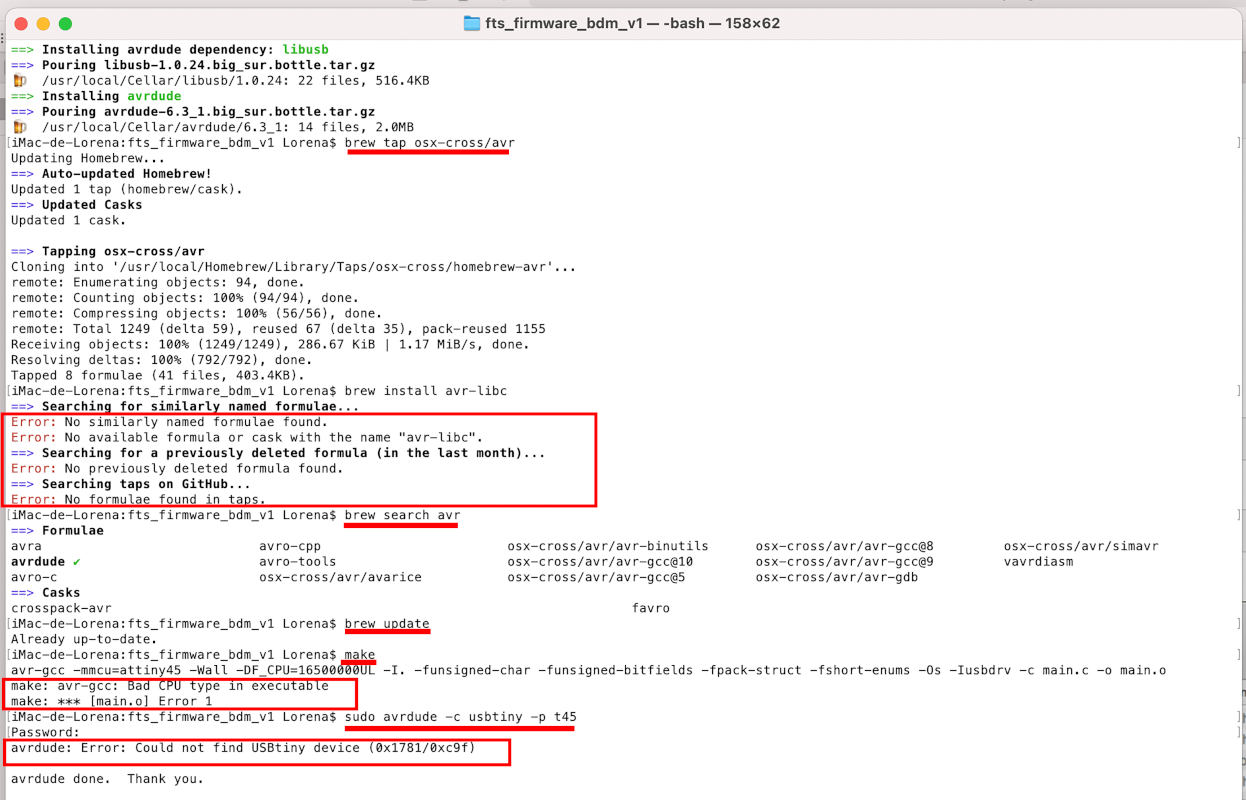The image size is (1246, 800).
Task: Click 'crosspack-avr' cask name
Action: pyautogui.click(x=61, y=608)
